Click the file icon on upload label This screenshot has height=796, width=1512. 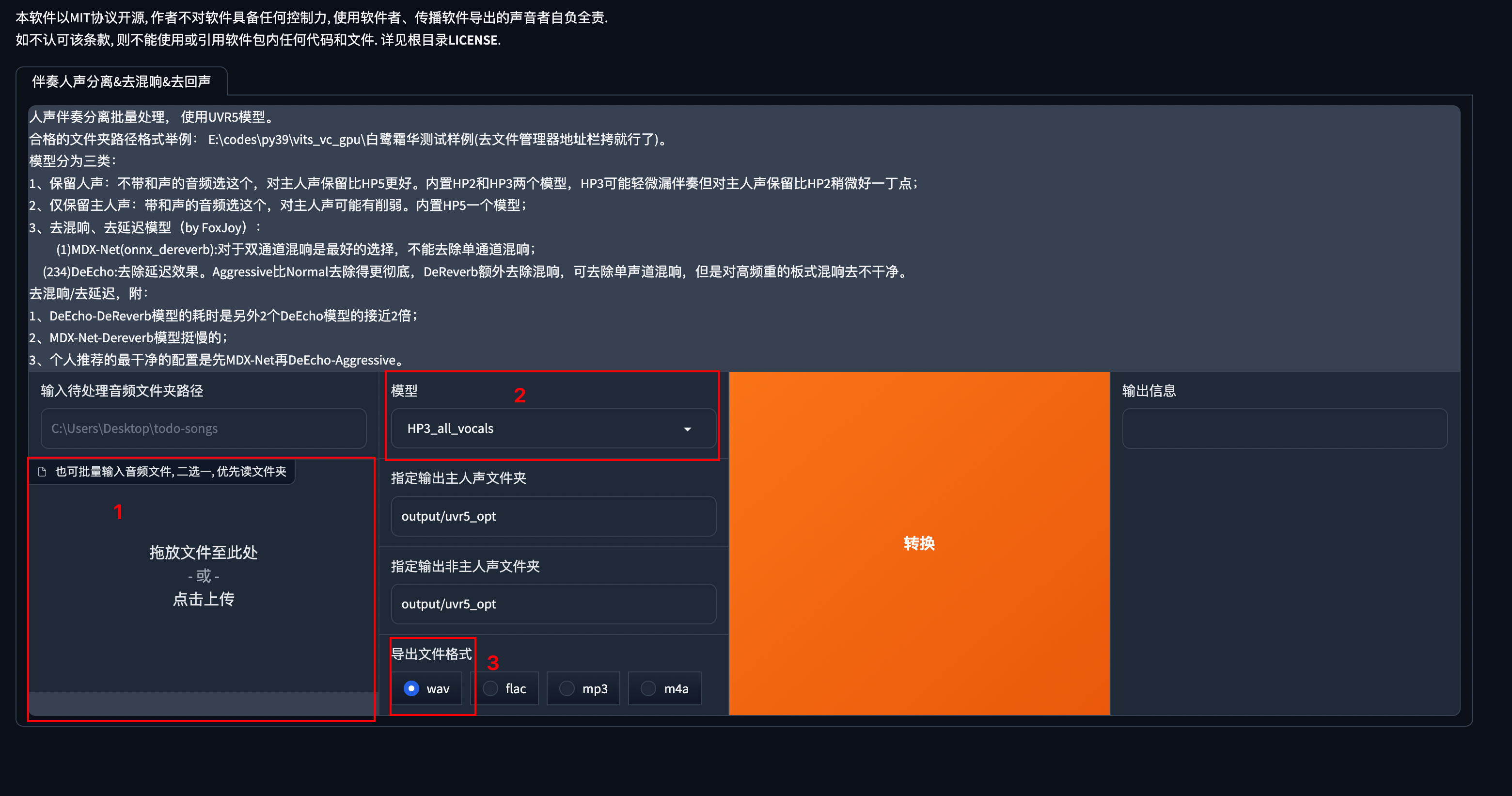point(42,471)
